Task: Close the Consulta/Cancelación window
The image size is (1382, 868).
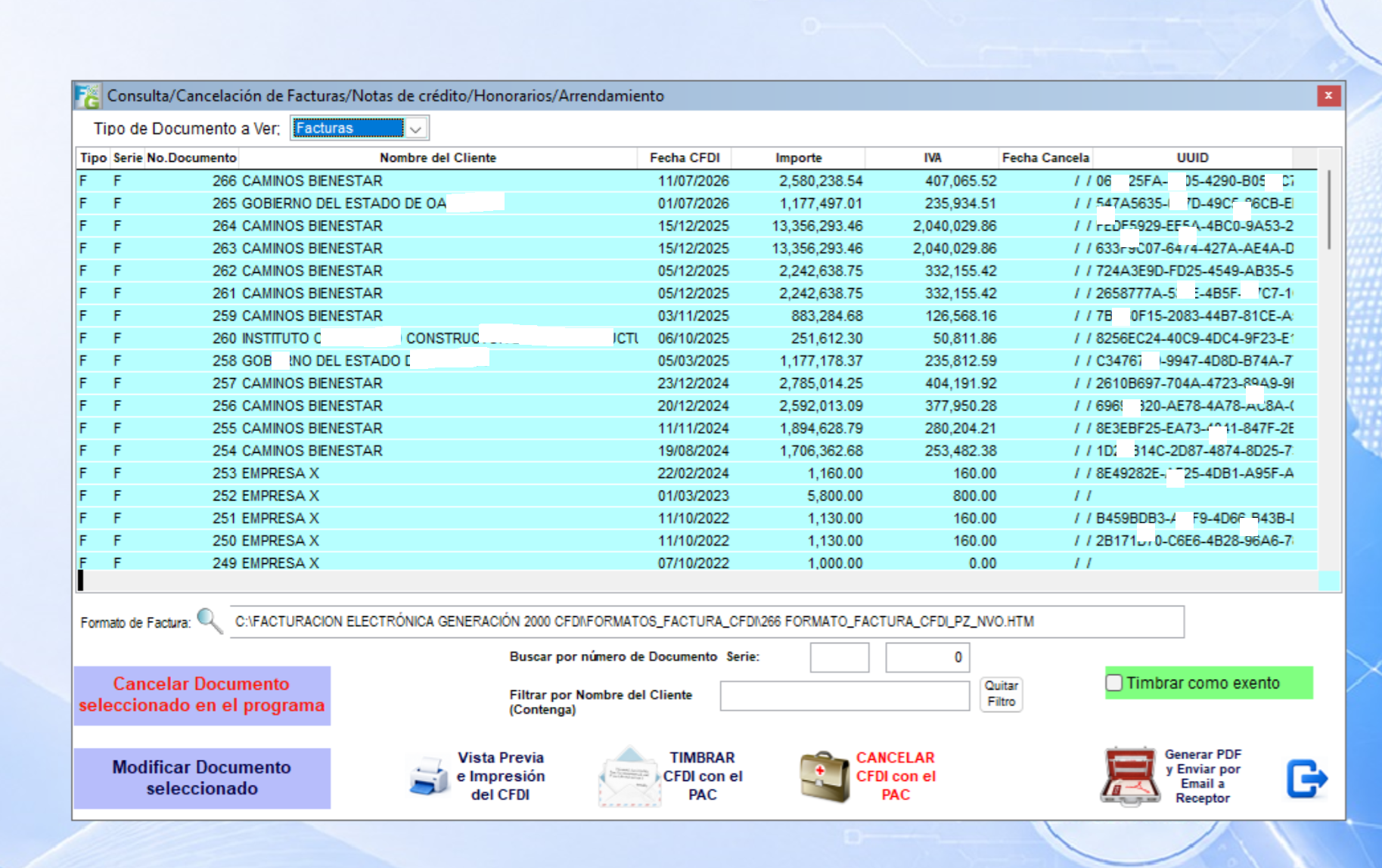Action: tap(1328, 95)
